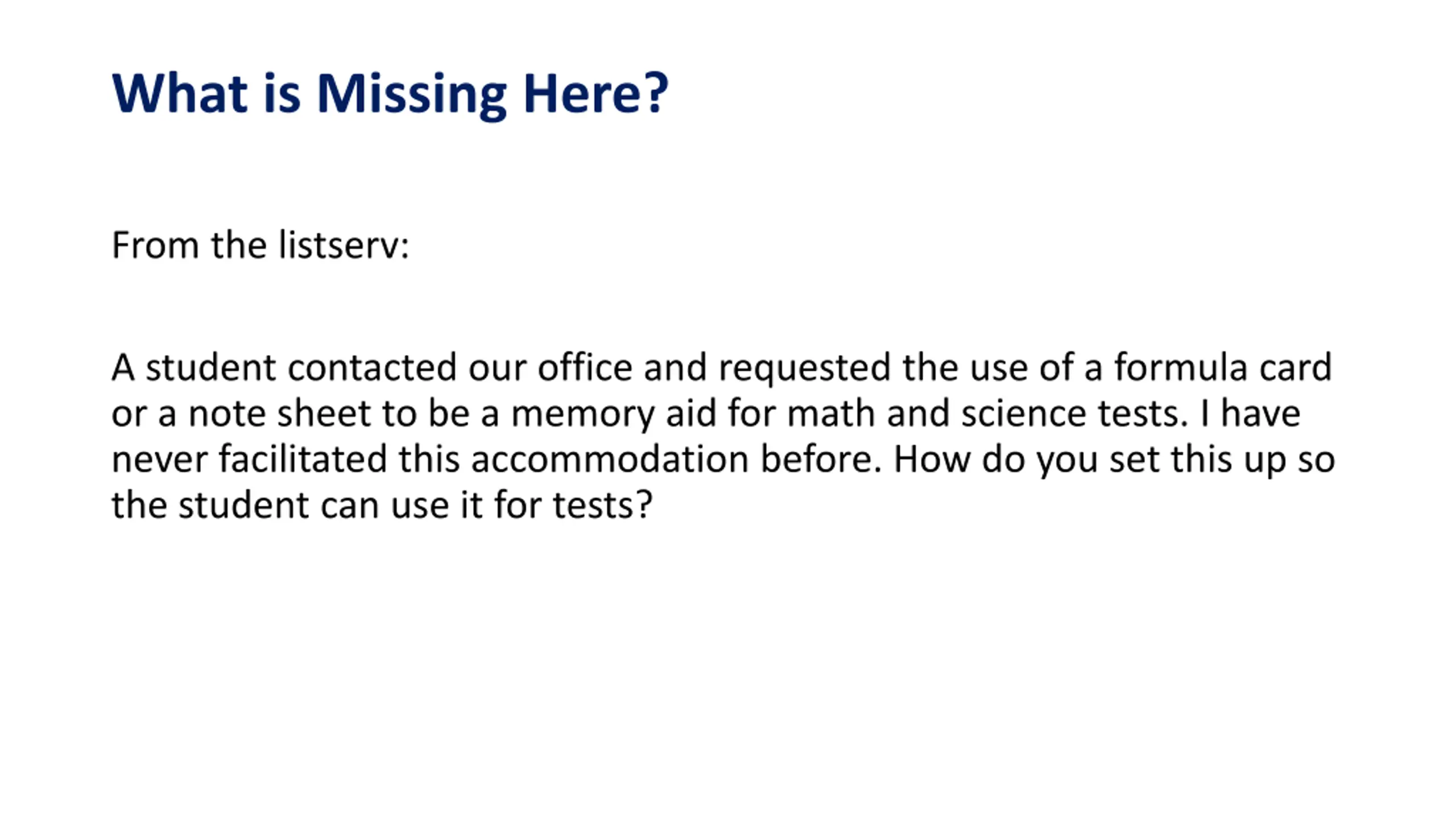Click the word 'Here?' in the title

click(x=596, y=93)
